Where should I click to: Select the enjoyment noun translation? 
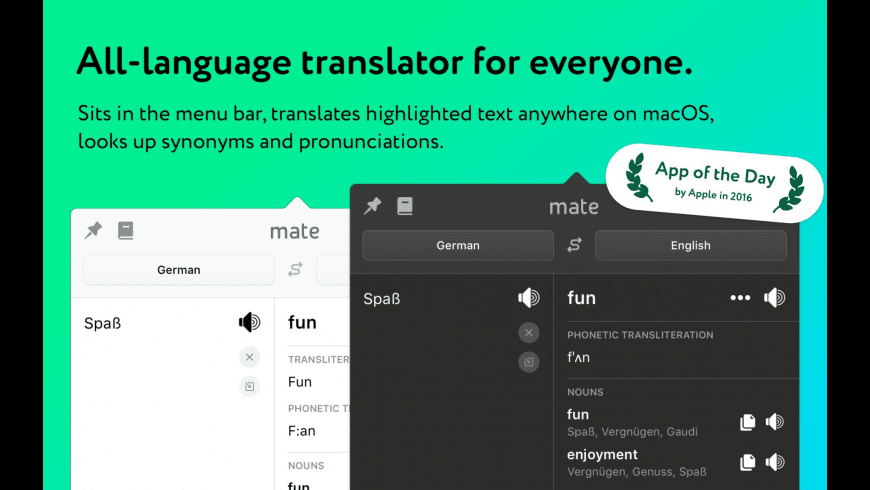click(x=602, y=454)
